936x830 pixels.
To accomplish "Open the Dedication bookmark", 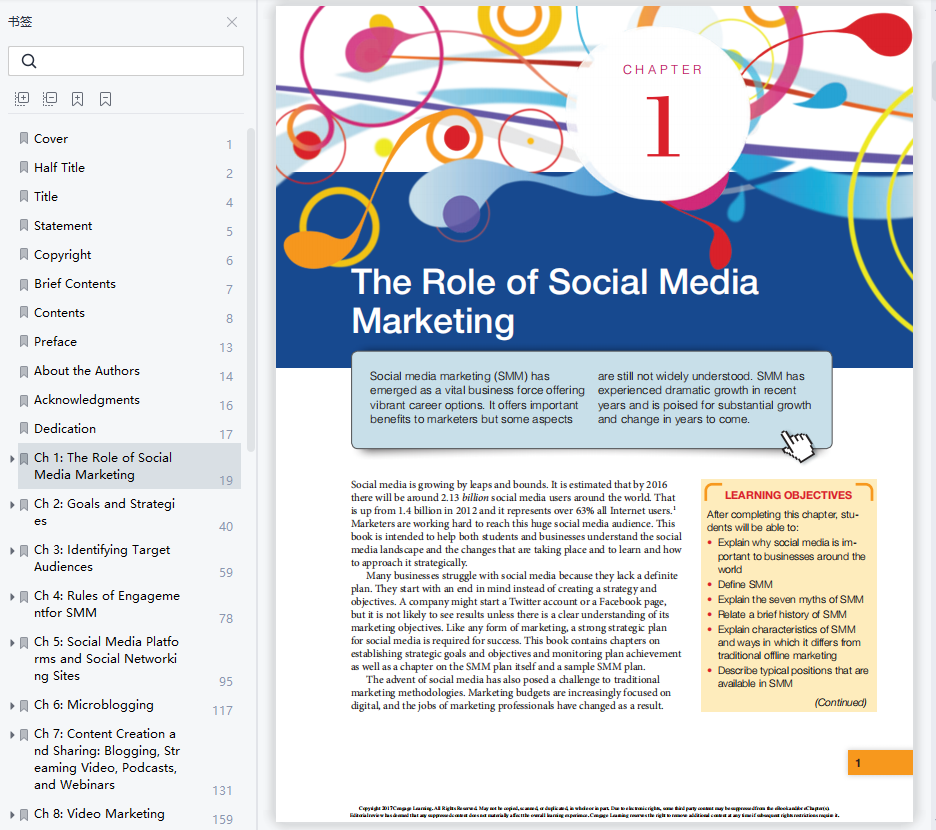I will pyautogui.click(x=64, y=429).
